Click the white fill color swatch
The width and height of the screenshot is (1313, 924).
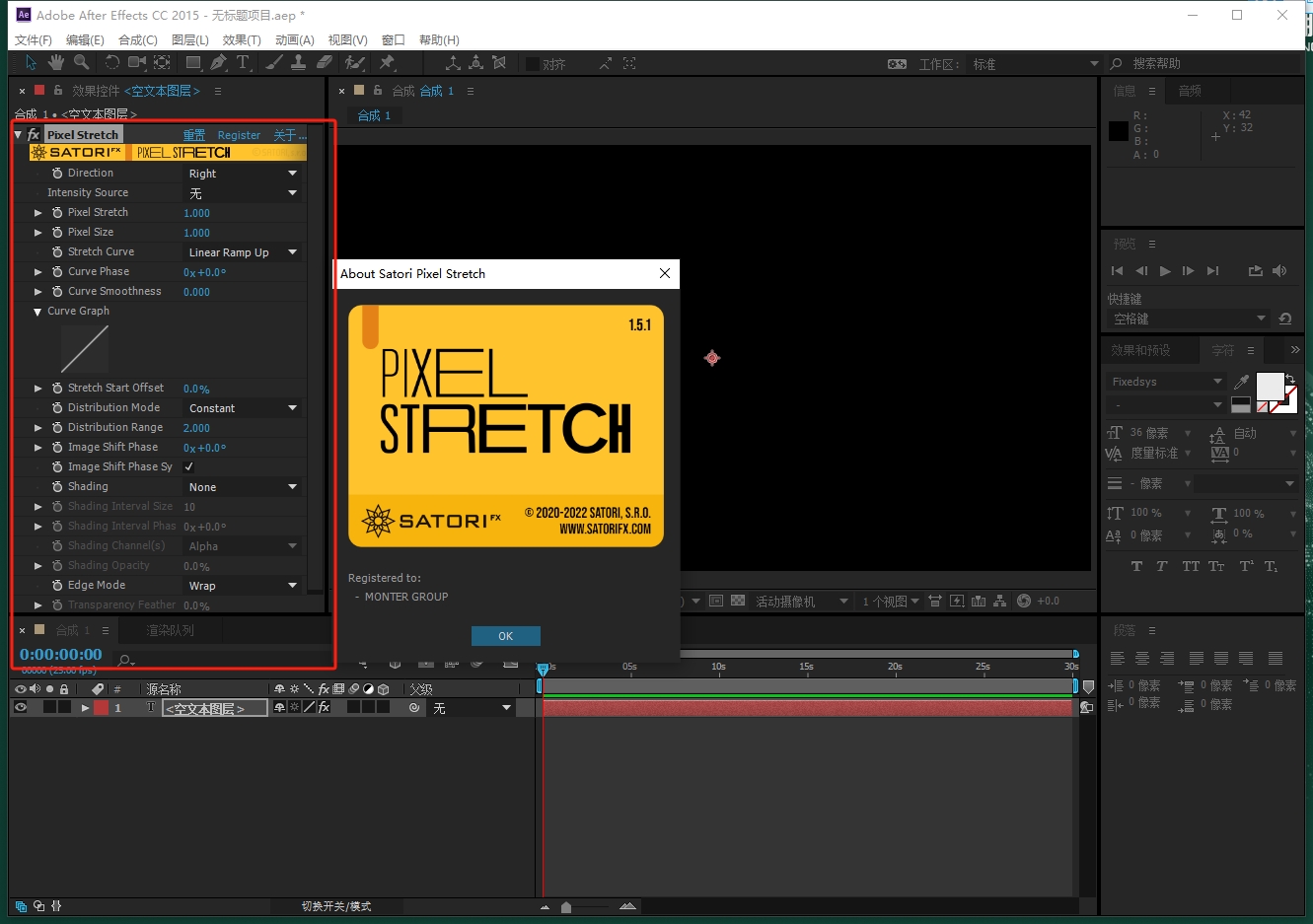click(1269, 386)
